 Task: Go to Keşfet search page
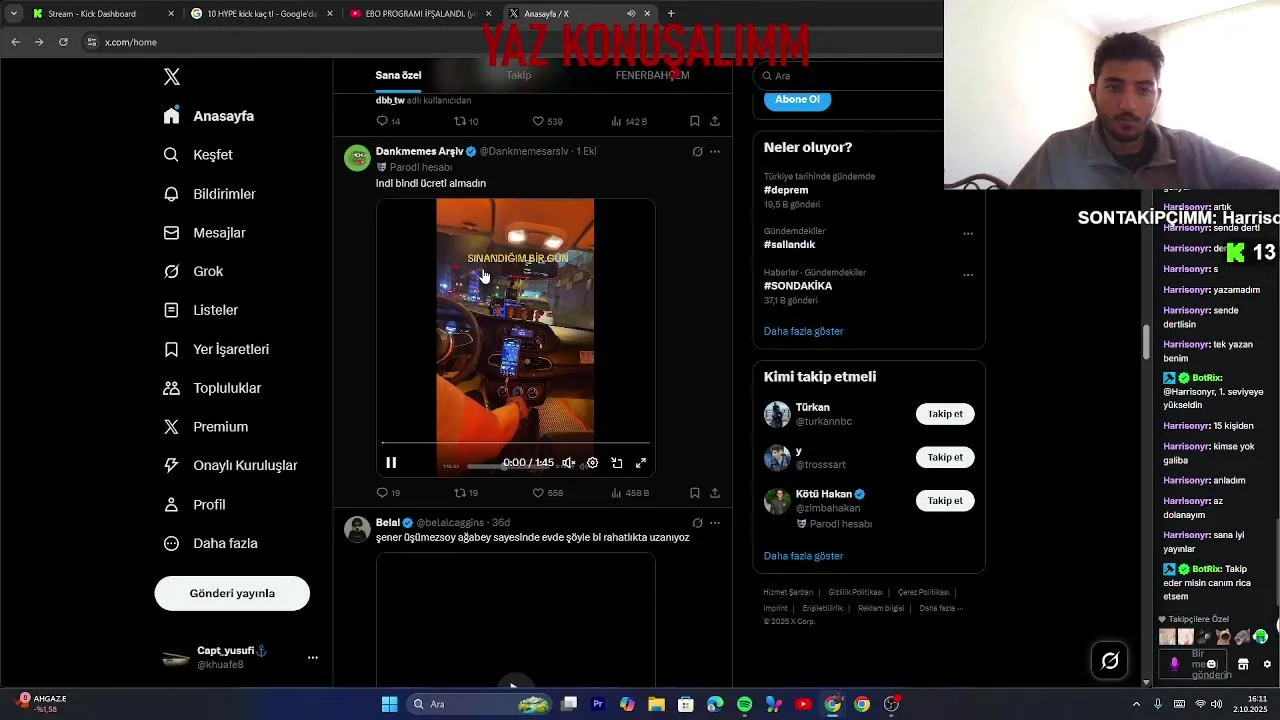[198, 155]
